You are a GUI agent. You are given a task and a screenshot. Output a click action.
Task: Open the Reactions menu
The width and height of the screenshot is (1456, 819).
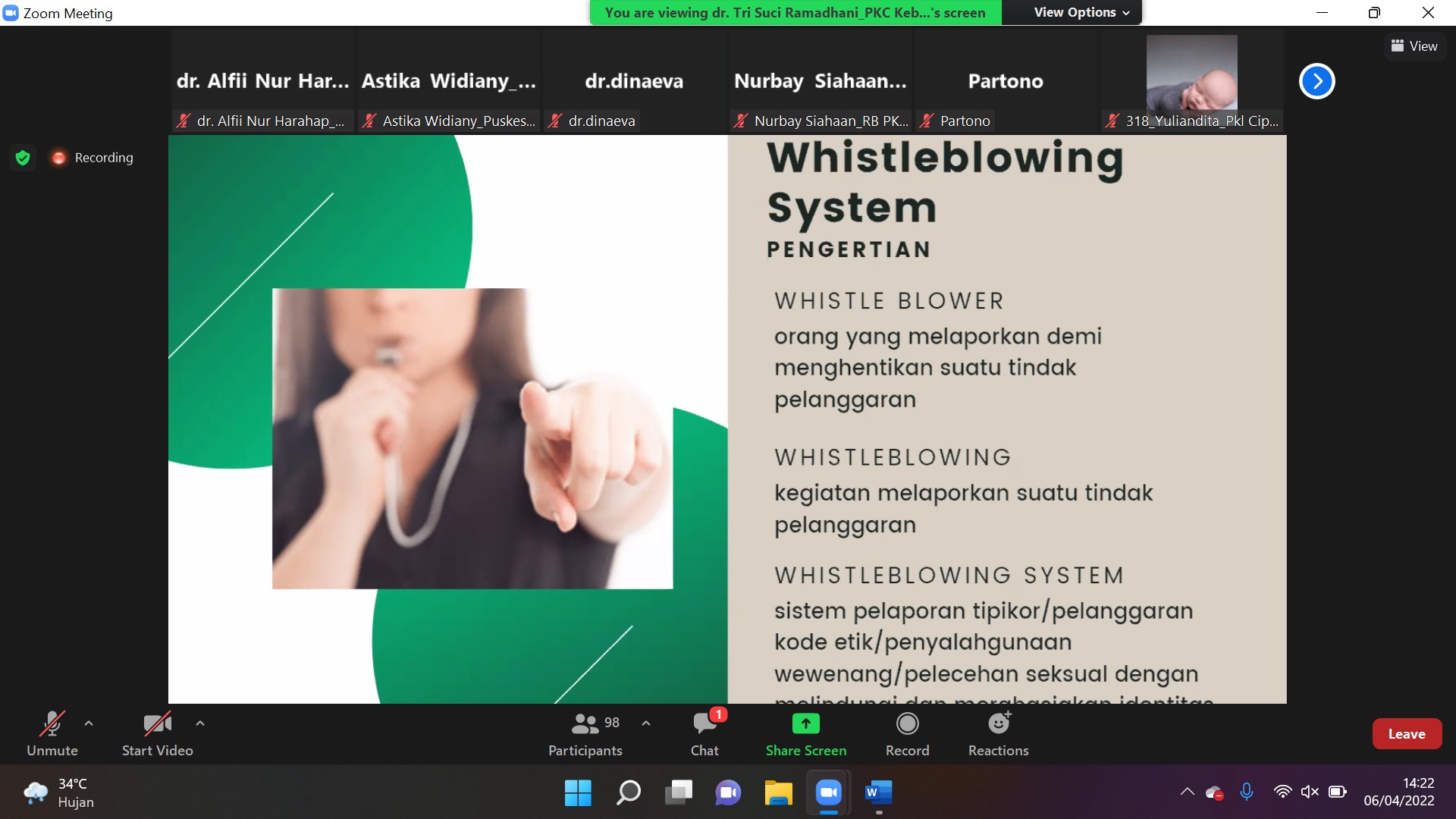point(999,733)
